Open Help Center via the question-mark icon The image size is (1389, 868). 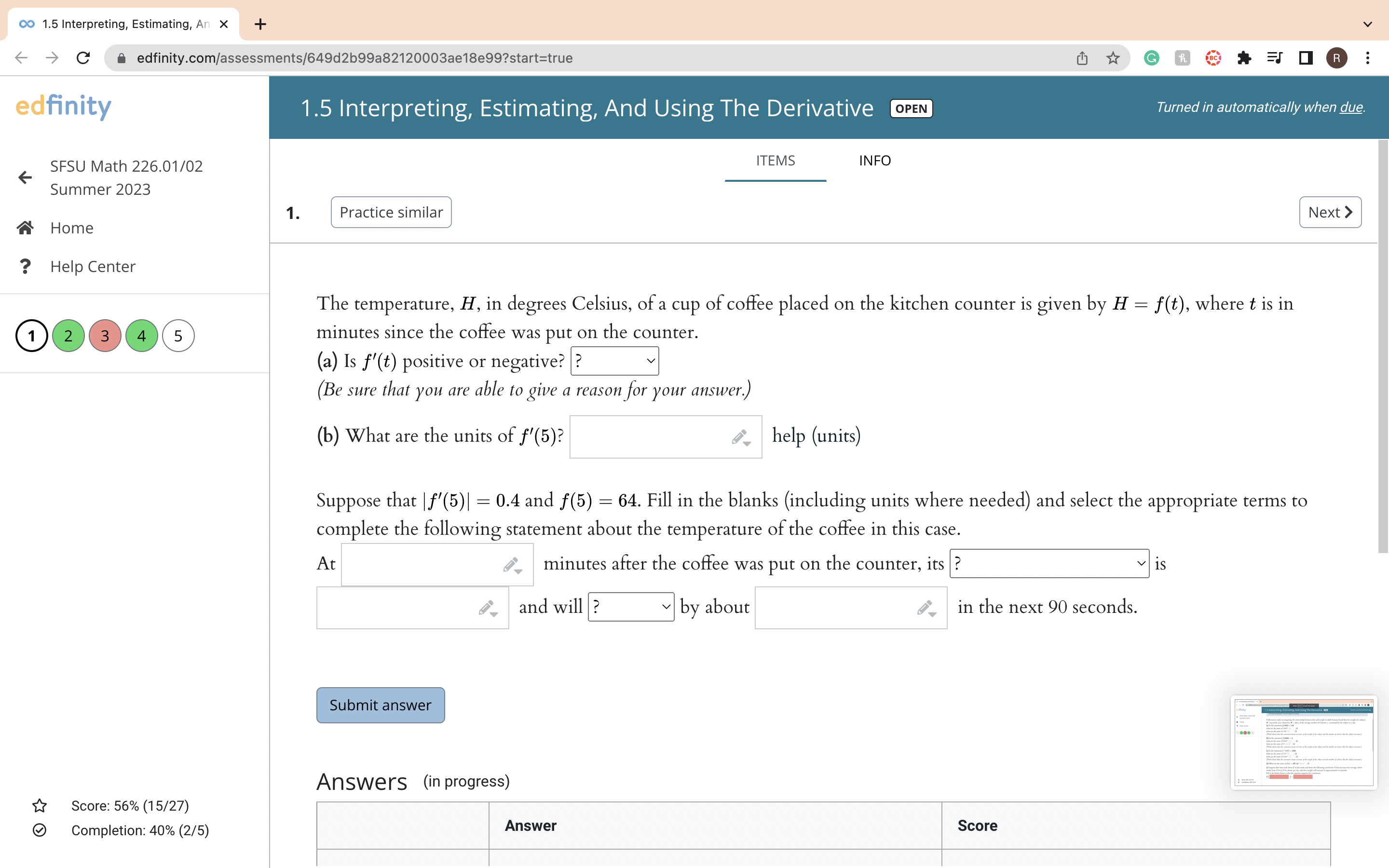[25, 266]
